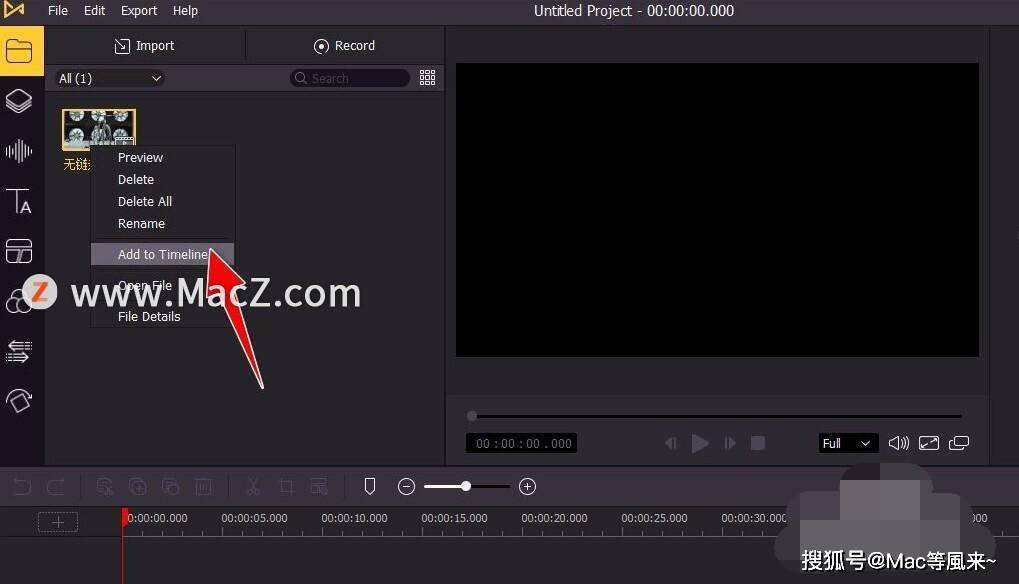Open the Overlays layers sidebar icon
The image size is (1019, 584).
click(x=19, y=101)
